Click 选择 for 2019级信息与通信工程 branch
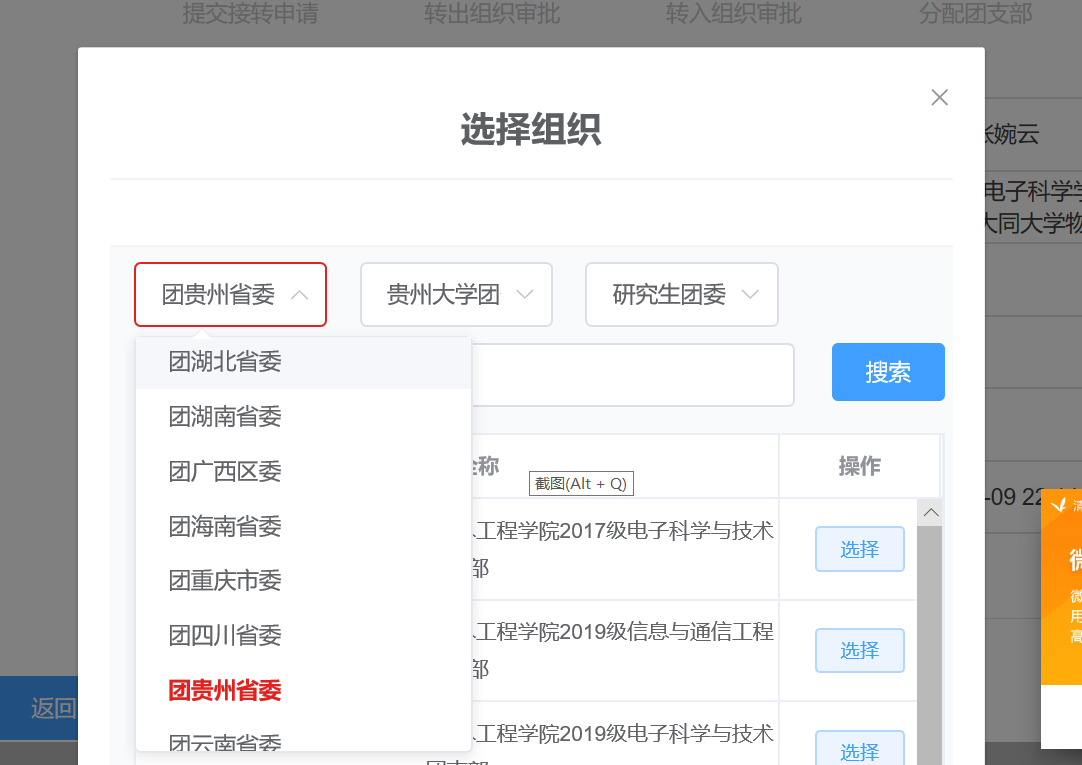The image size is (1082, 765). pyautogui.click(x=859, y=651)
